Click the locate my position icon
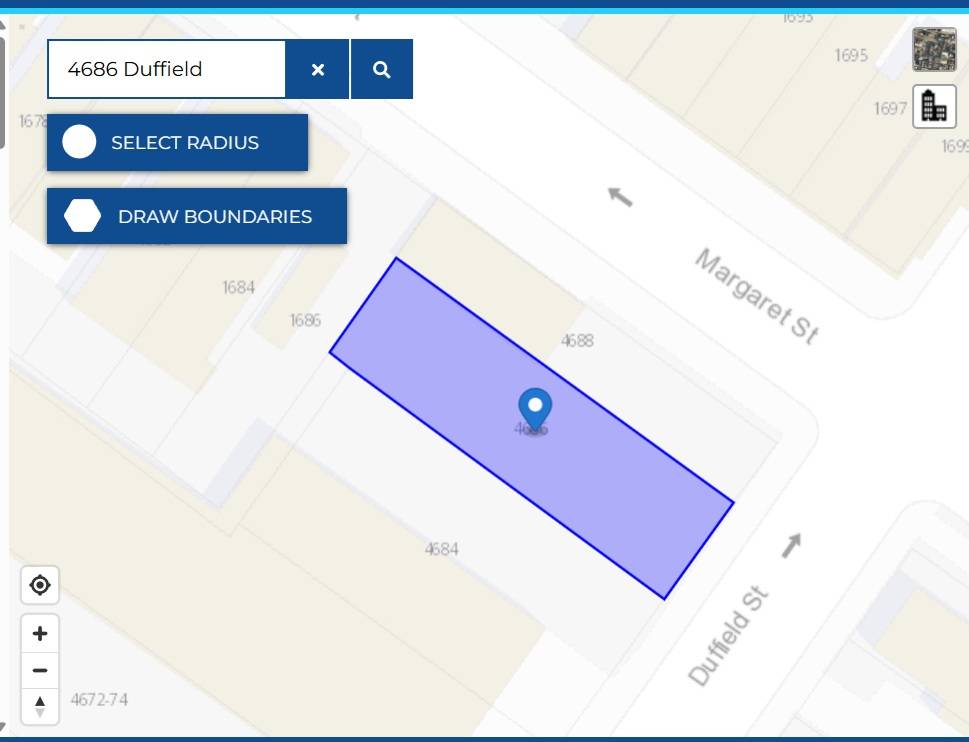Viewport: 969px width, 742px height. click(x=40, y=585)
